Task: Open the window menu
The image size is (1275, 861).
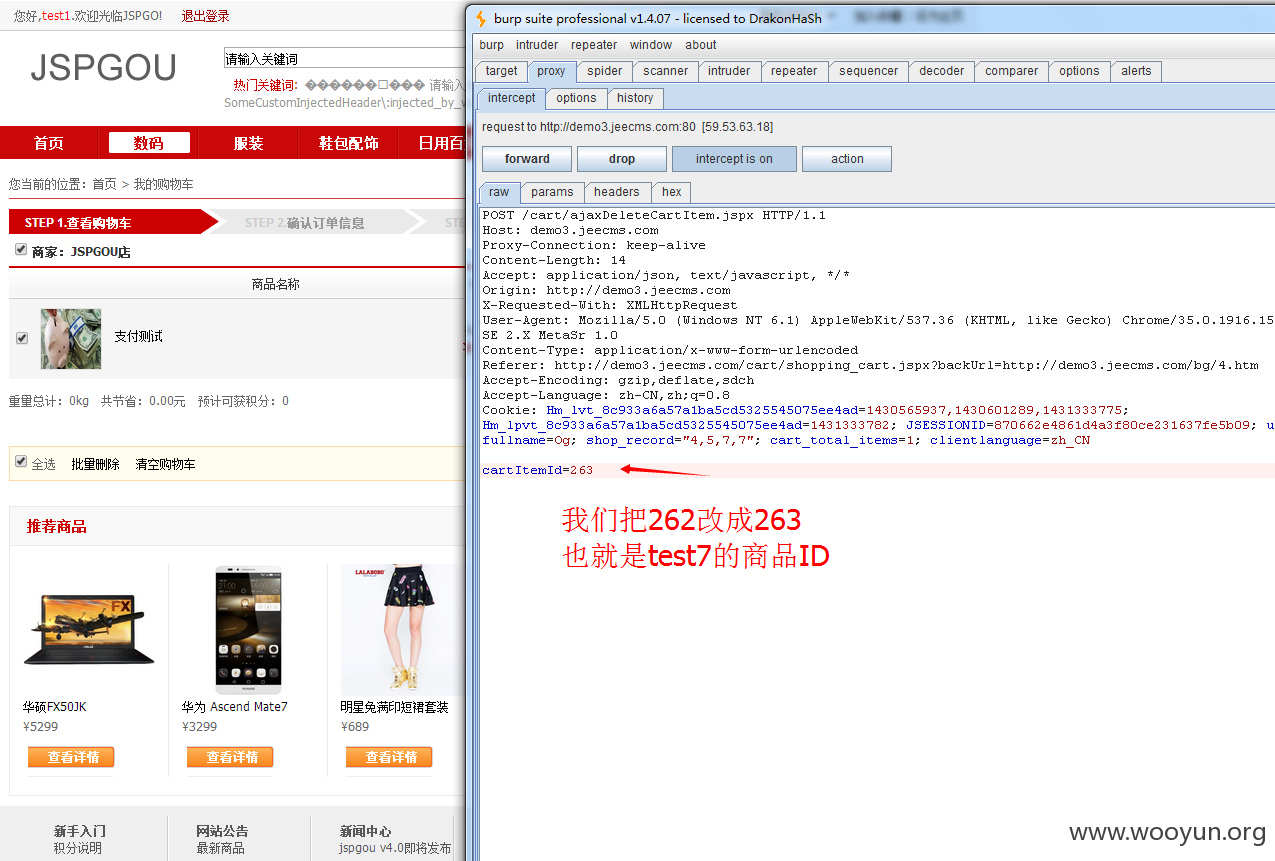Action: (x=651, y=45)
